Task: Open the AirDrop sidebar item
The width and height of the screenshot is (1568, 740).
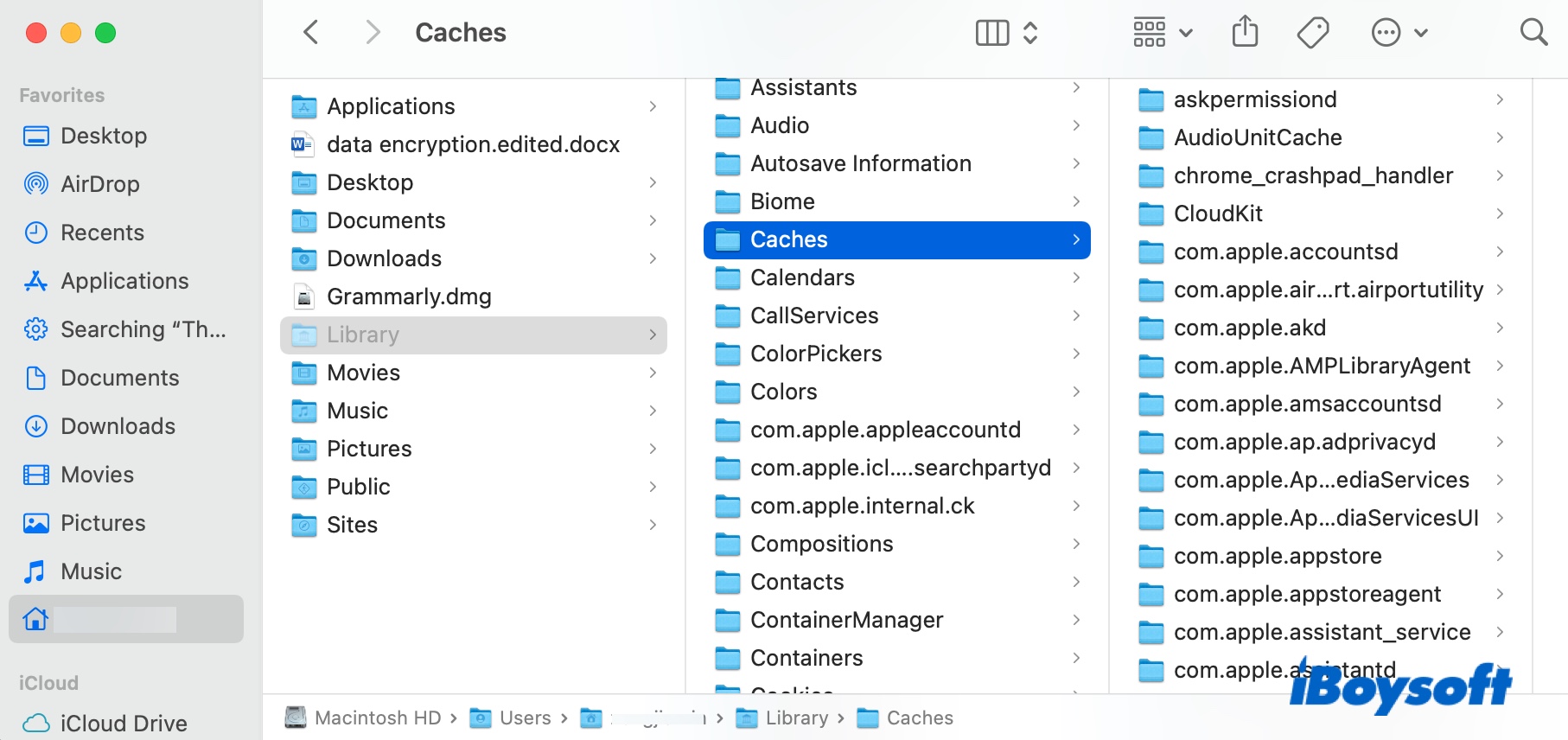Action: (99, 184)
